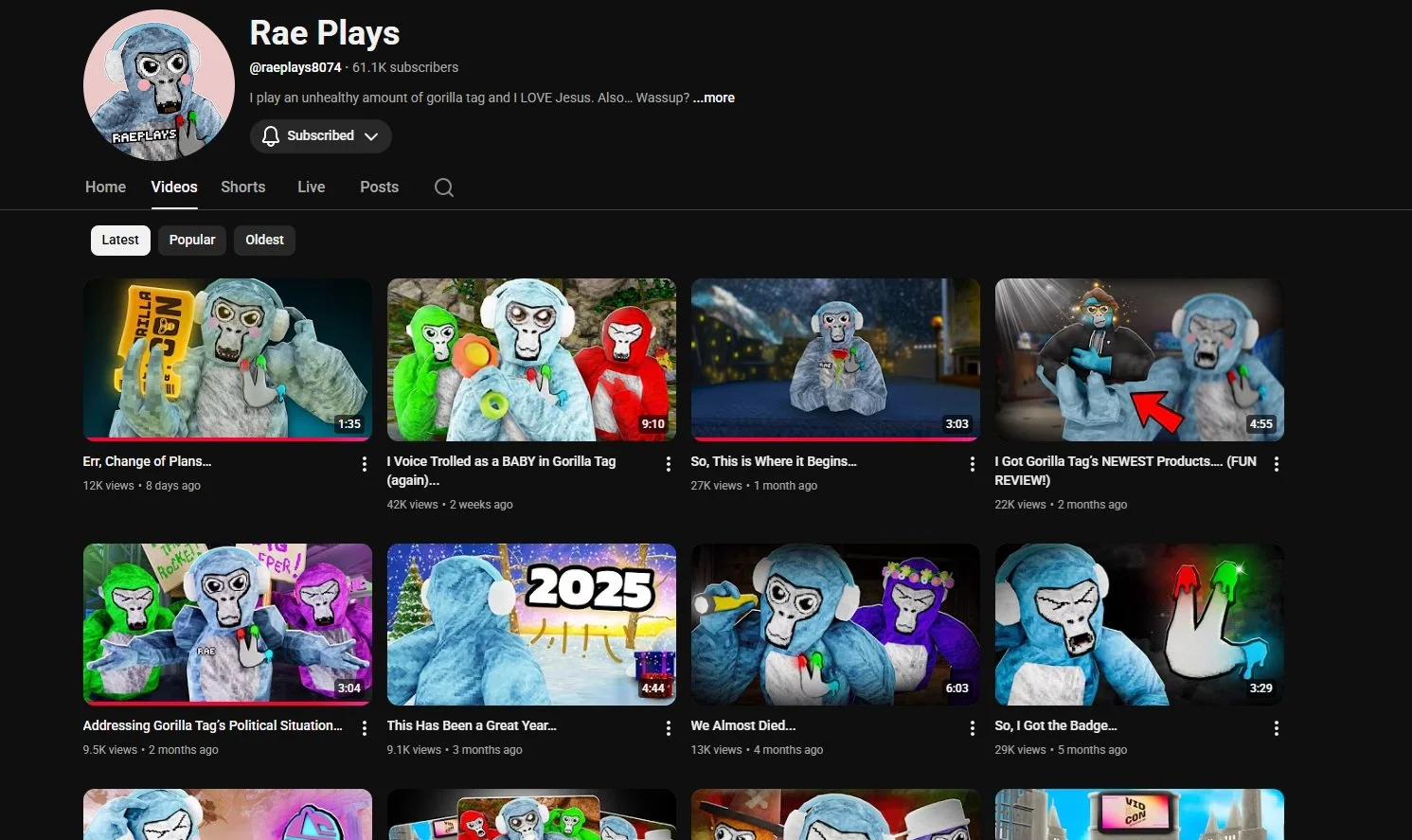Open the channel search magnifier icon

click(x=443, y=188)
